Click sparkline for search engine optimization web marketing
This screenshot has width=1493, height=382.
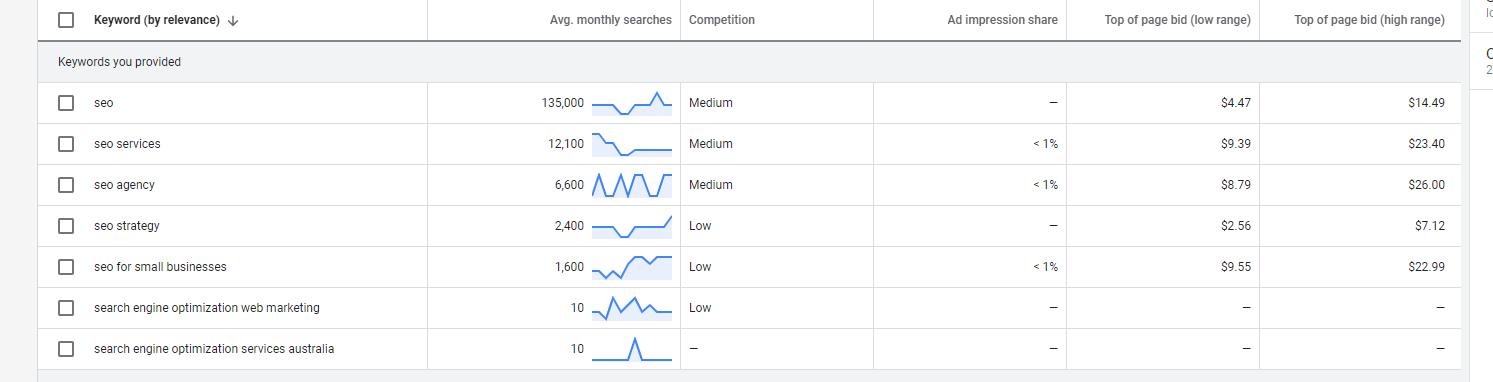tap(632, 308)
